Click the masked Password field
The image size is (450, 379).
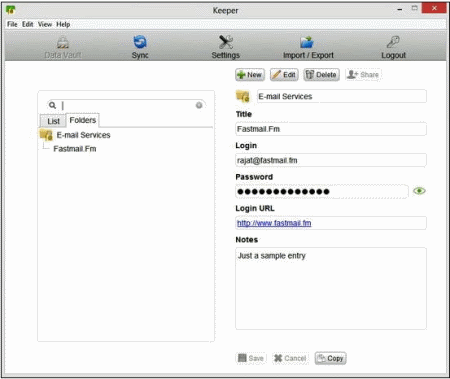point(322,192)
